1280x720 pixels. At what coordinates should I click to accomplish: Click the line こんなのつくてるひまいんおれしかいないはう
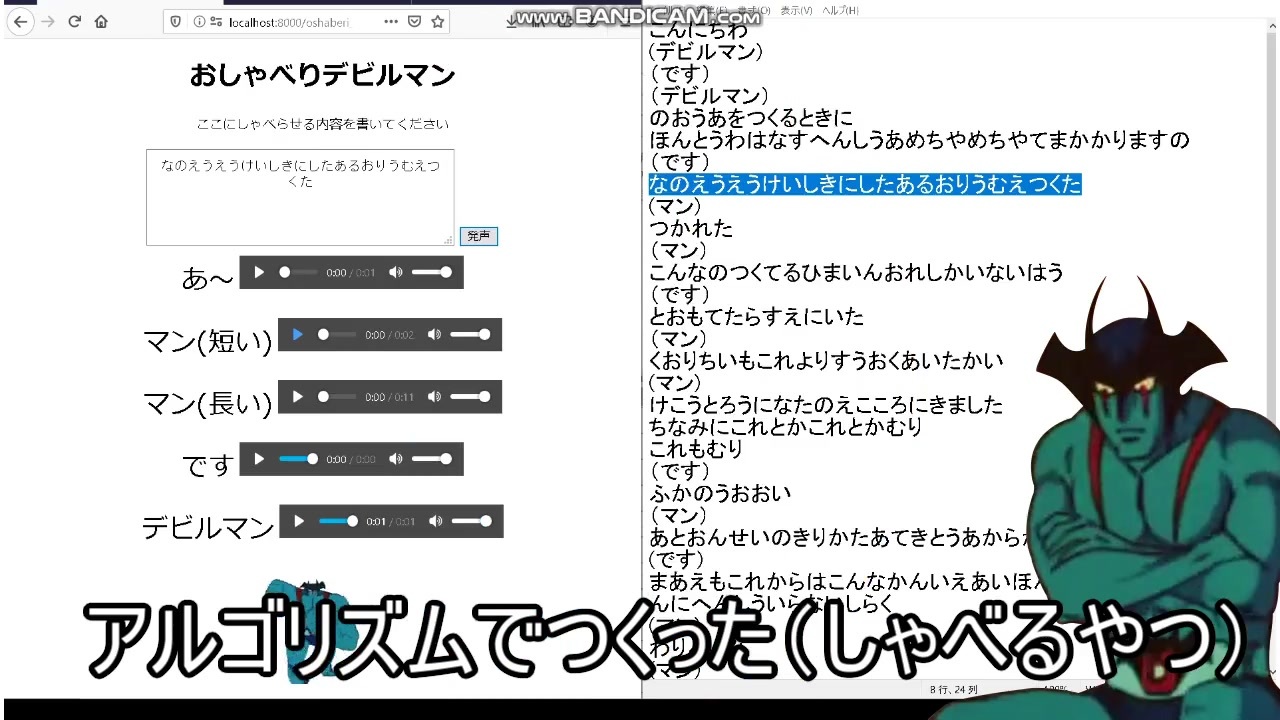point(856,272)
